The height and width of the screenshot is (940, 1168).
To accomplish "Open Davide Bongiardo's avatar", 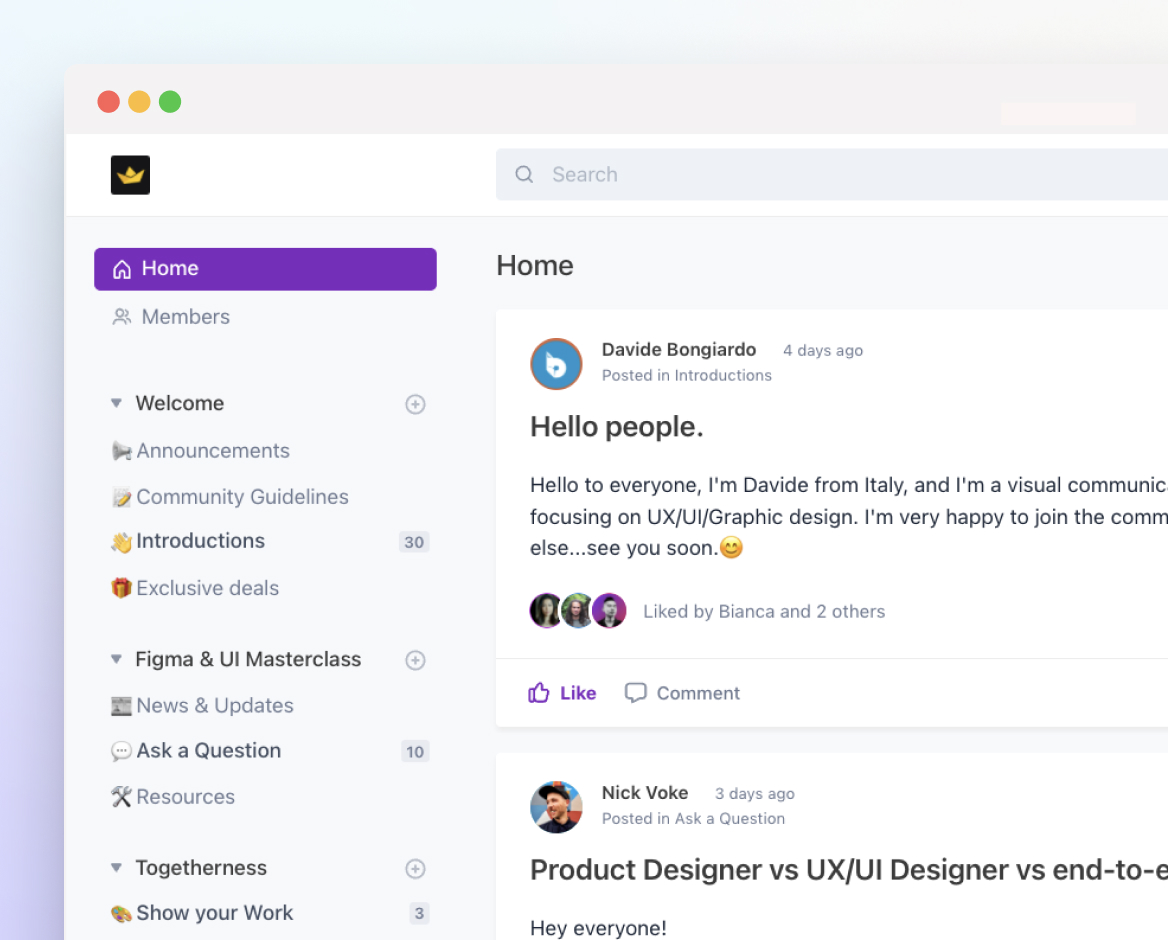I will pyautogui.click(x=556, y=363).
